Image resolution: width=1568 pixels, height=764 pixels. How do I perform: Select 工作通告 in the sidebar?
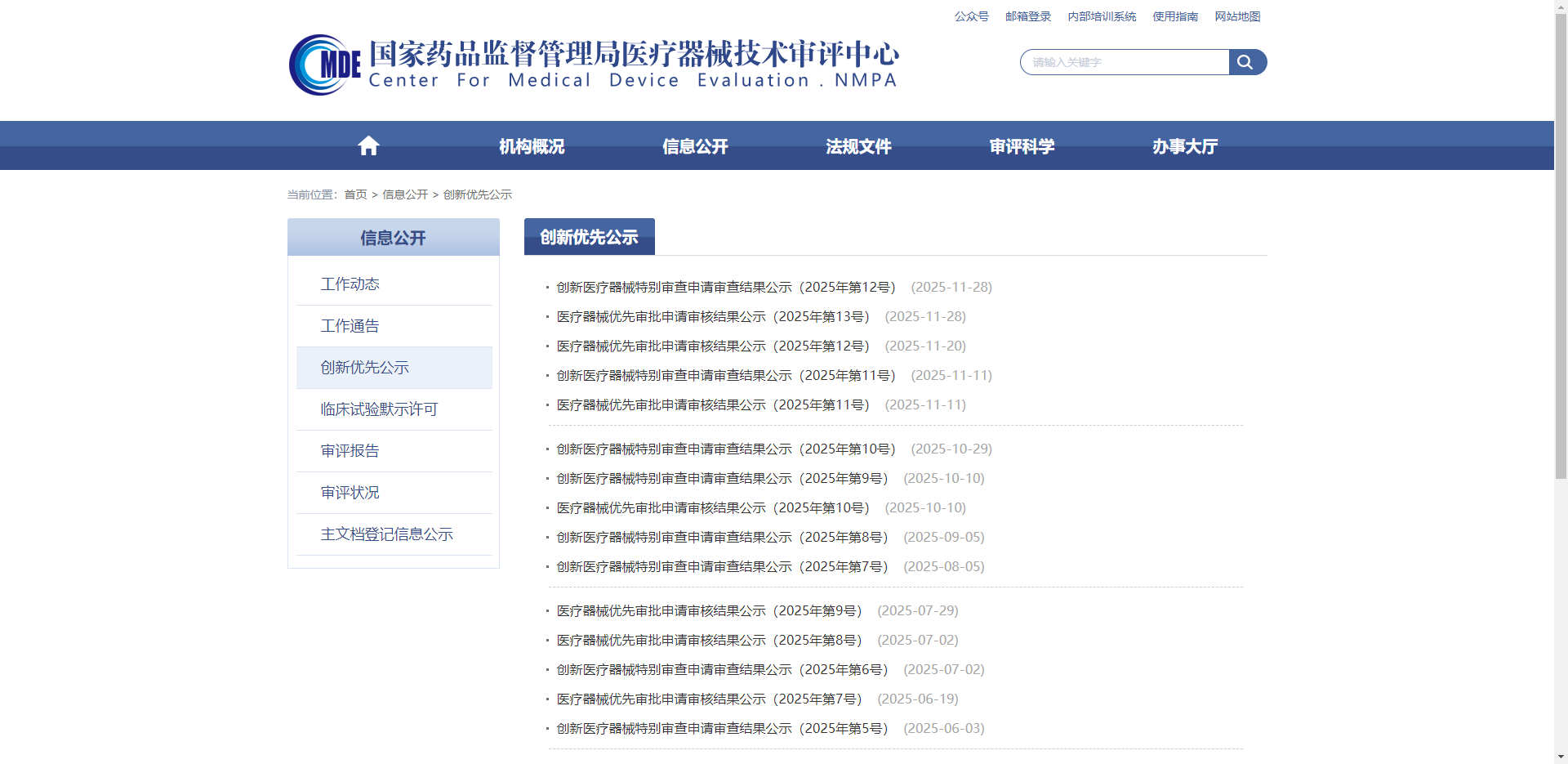tap(394, 326)
